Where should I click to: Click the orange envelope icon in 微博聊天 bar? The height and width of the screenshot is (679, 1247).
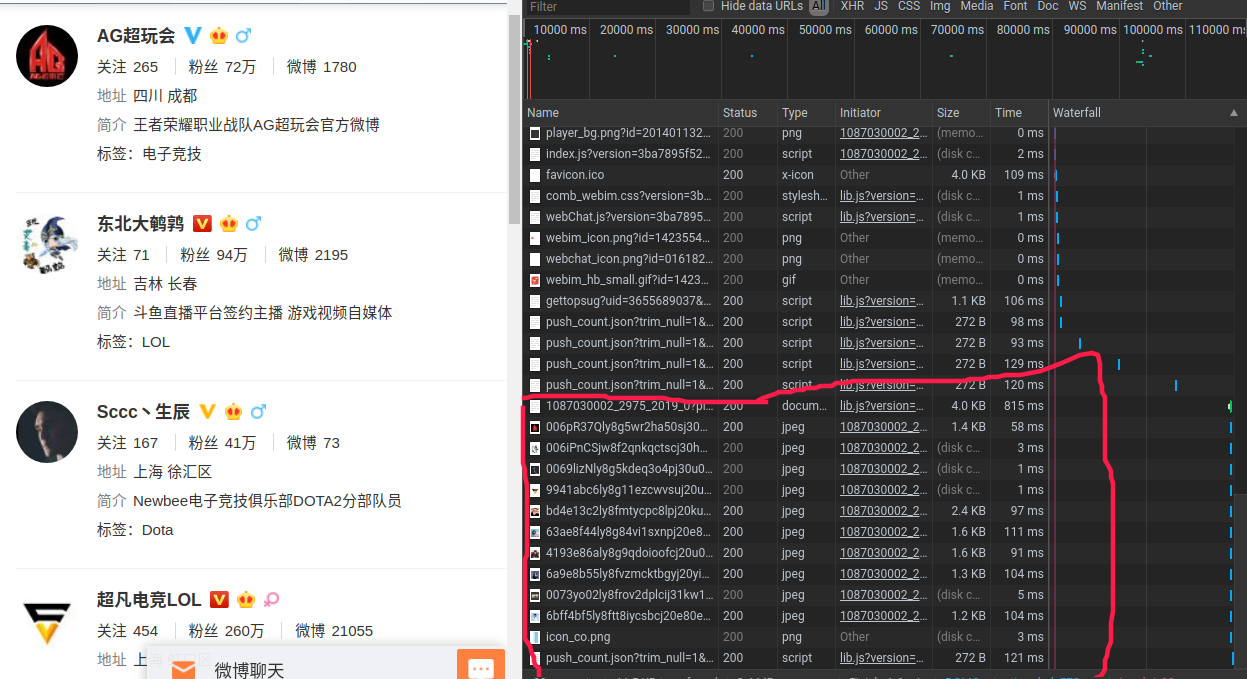coord(183,669)
